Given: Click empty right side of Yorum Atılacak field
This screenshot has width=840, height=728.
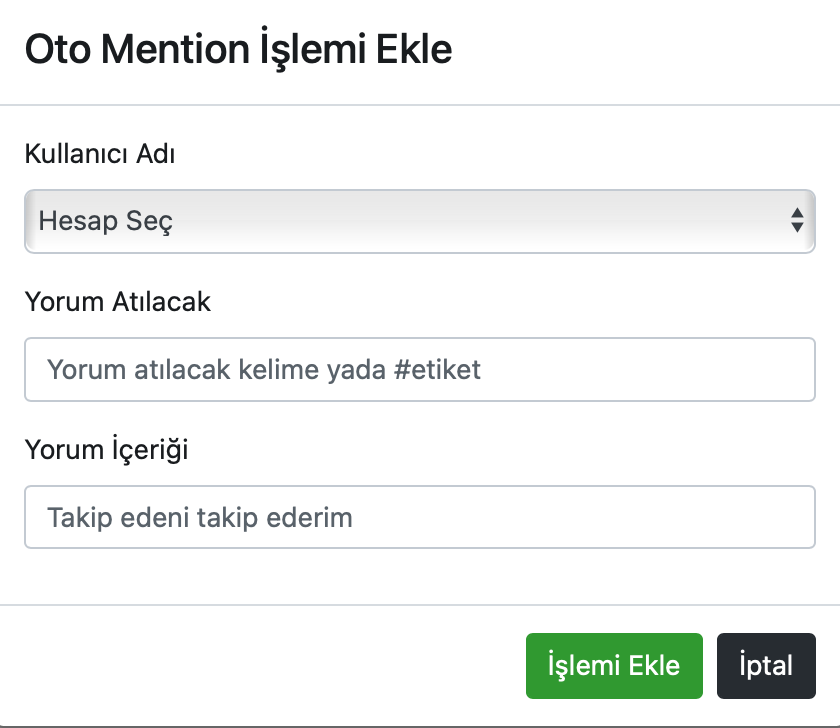Looking at the screenshot, I should (648, 369).
